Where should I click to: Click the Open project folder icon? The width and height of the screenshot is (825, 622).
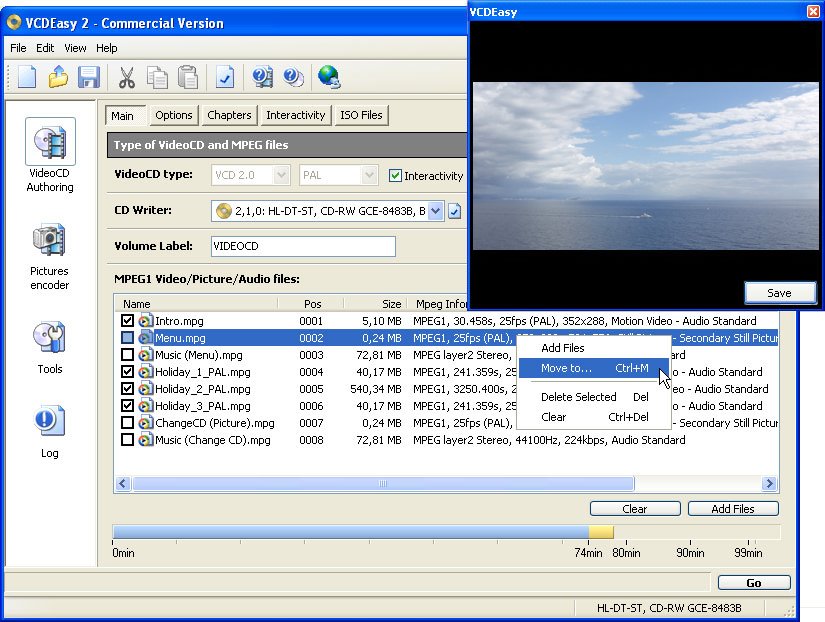[58, 77]
